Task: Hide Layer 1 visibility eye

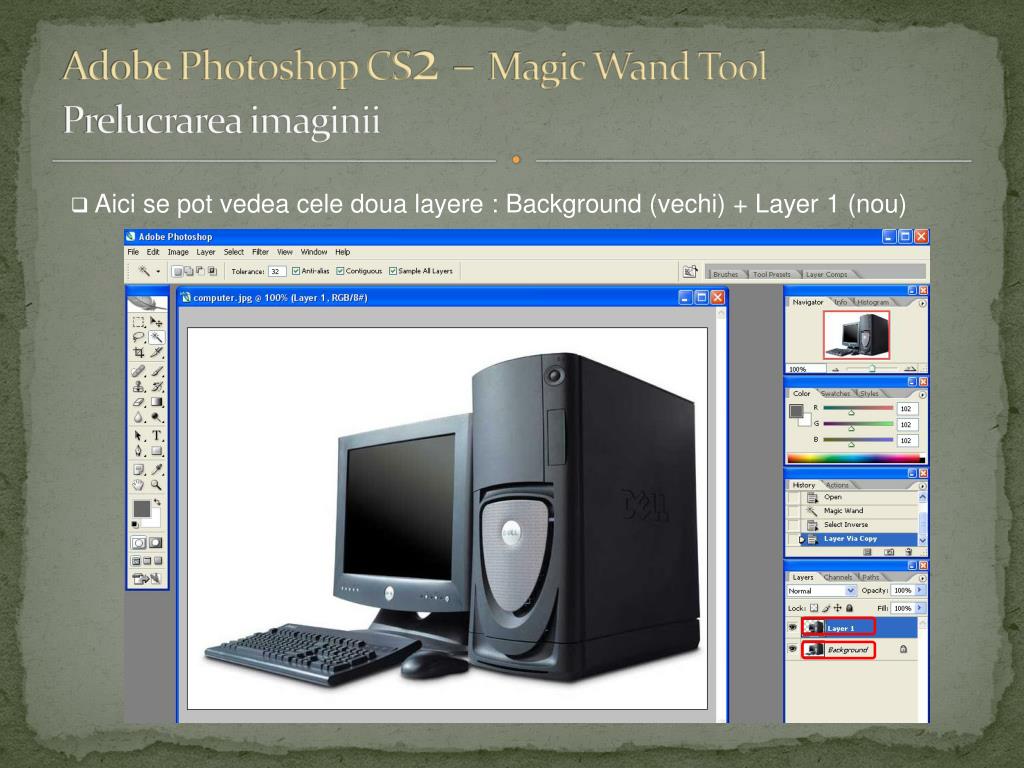Action: (x=792, y=628)
